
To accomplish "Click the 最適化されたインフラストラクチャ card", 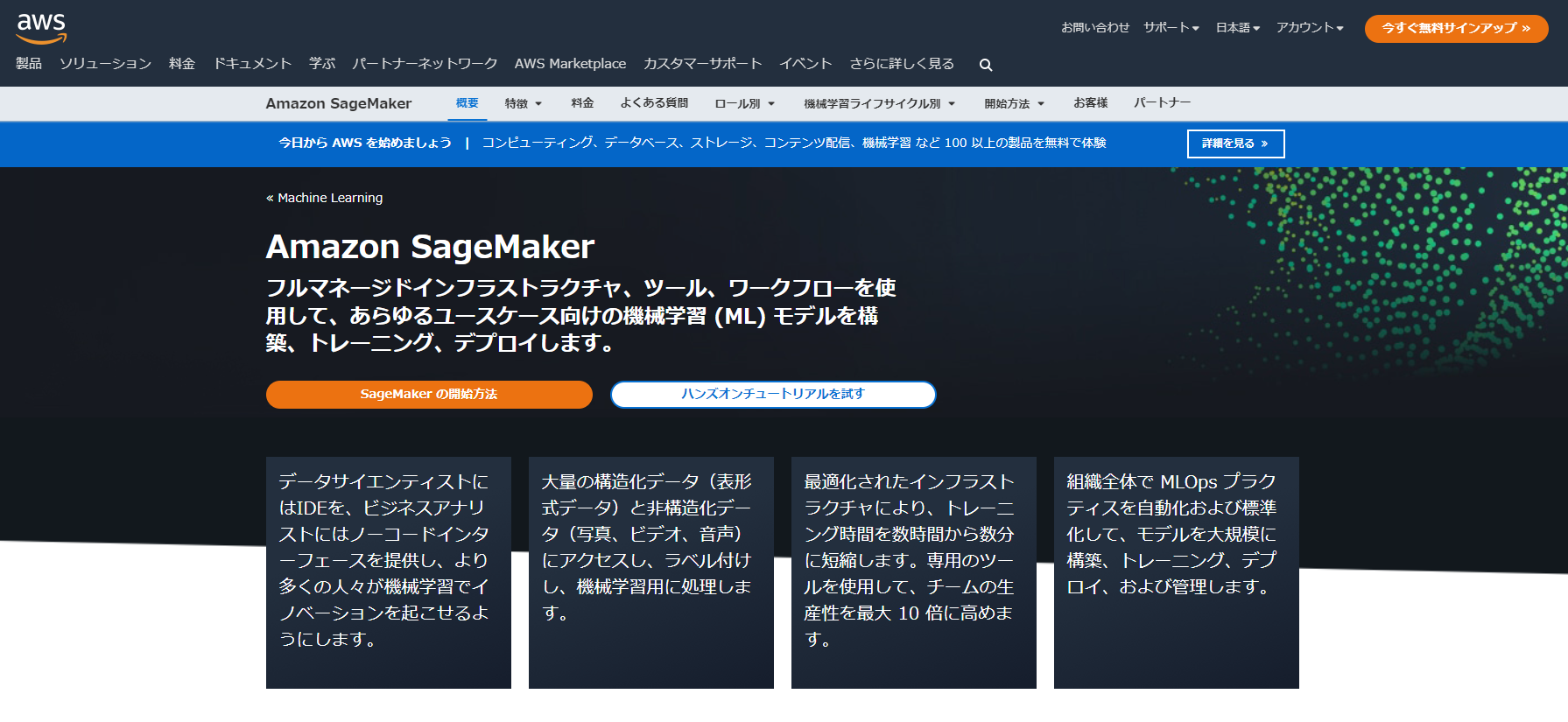I will 914,572.
